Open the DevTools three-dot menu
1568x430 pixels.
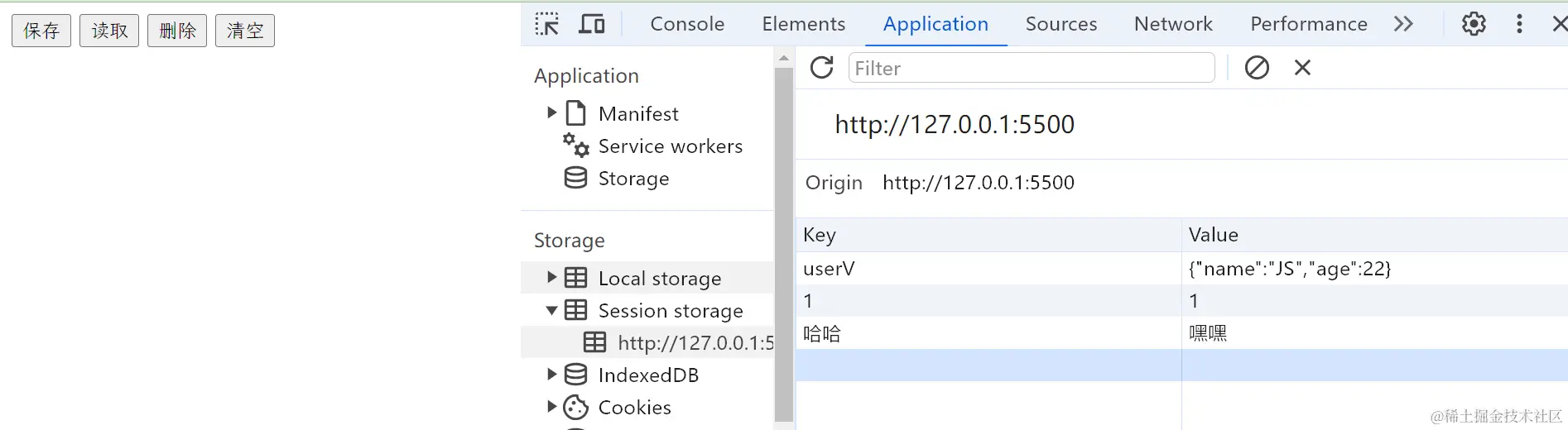click(x=1519, y=24)
